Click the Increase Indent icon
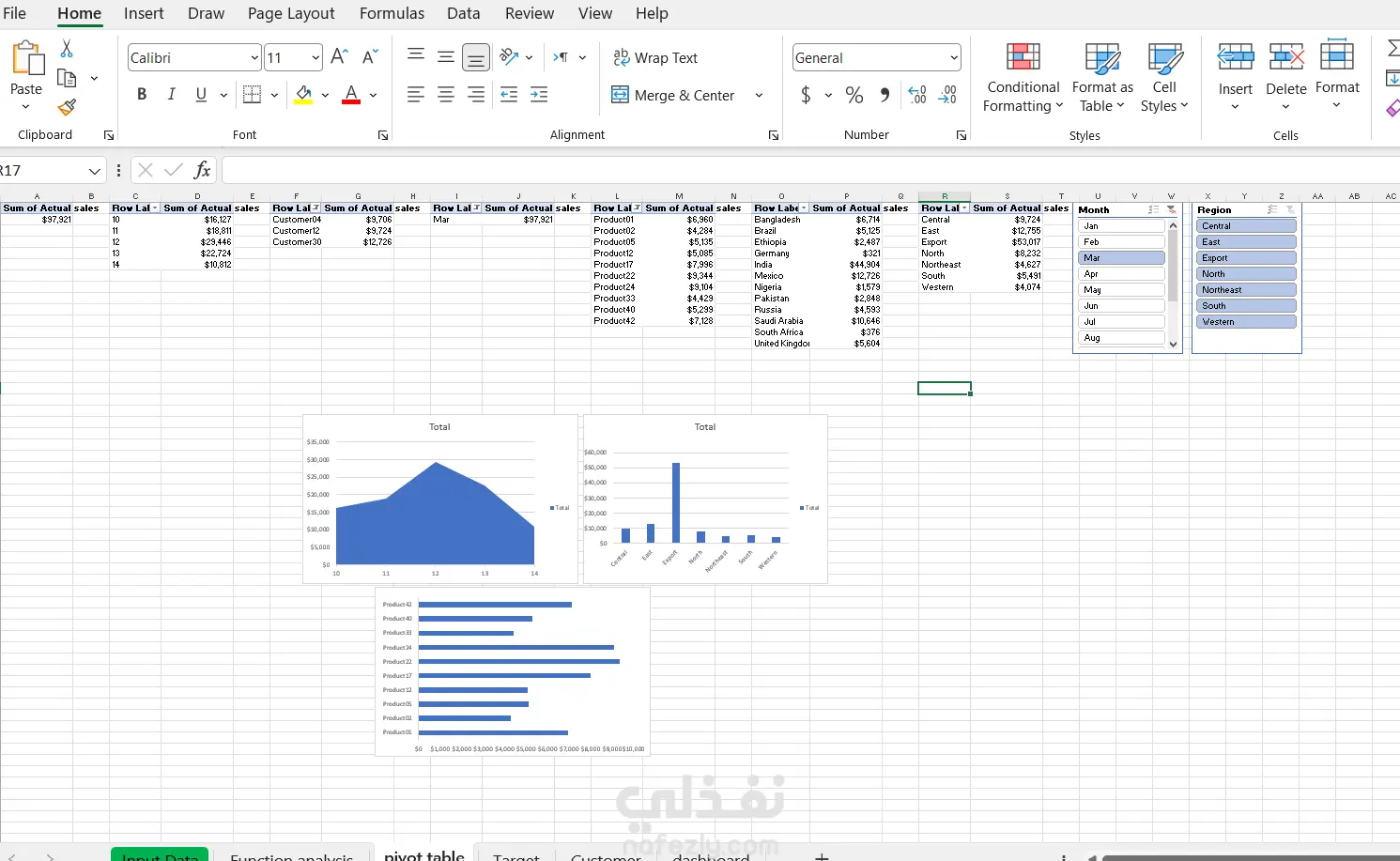Screen dimensions: 1400x861 click(539, 95)
